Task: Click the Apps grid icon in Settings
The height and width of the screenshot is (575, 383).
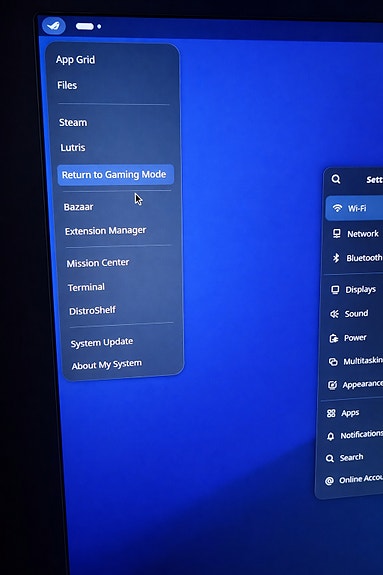Action: (331, 413)
